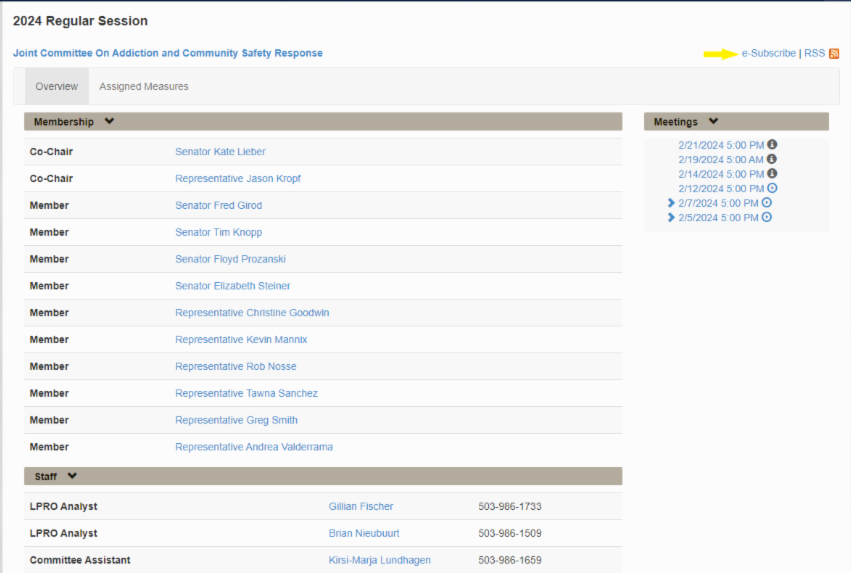Collapse the Staff section
Image resolution: width=851 pixels, height=573 pixels.
point(72,476)
